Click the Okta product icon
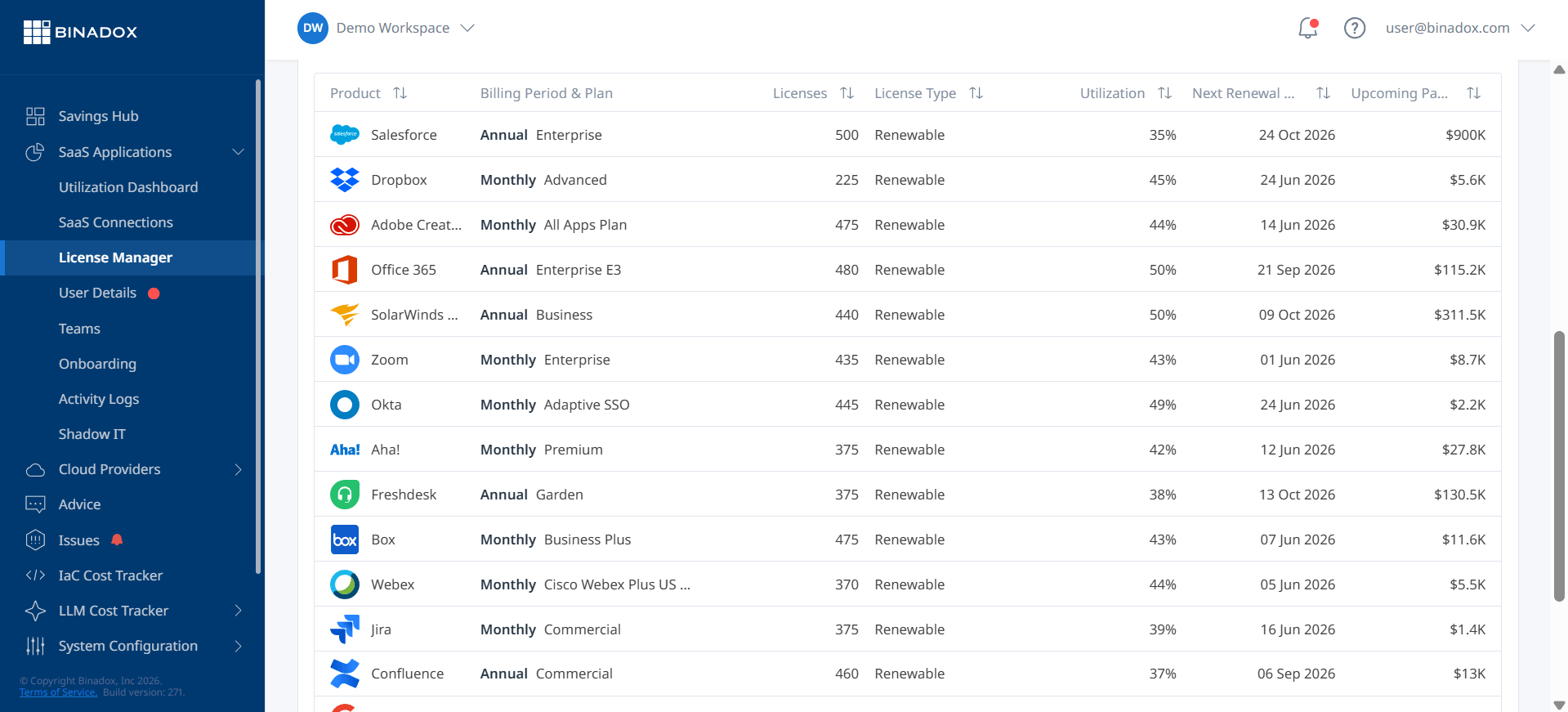This screenshot has height=712, width=1568. [x=345, y=405]
